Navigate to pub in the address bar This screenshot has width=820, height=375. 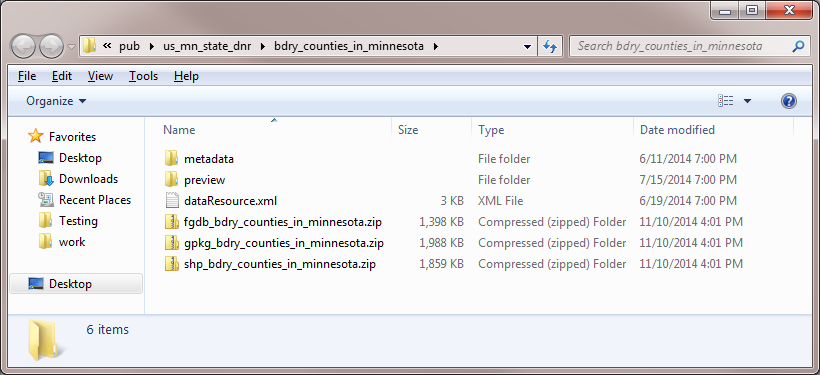coord(130,46)
